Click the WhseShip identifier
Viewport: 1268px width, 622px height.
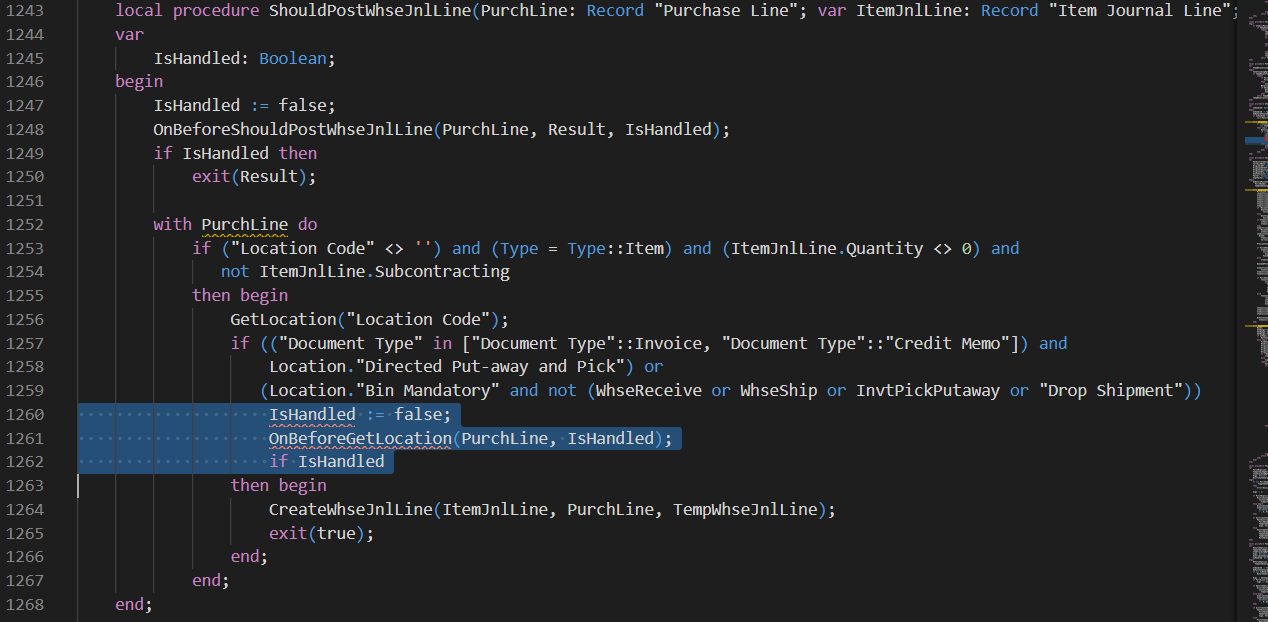[x=778, y=391]
